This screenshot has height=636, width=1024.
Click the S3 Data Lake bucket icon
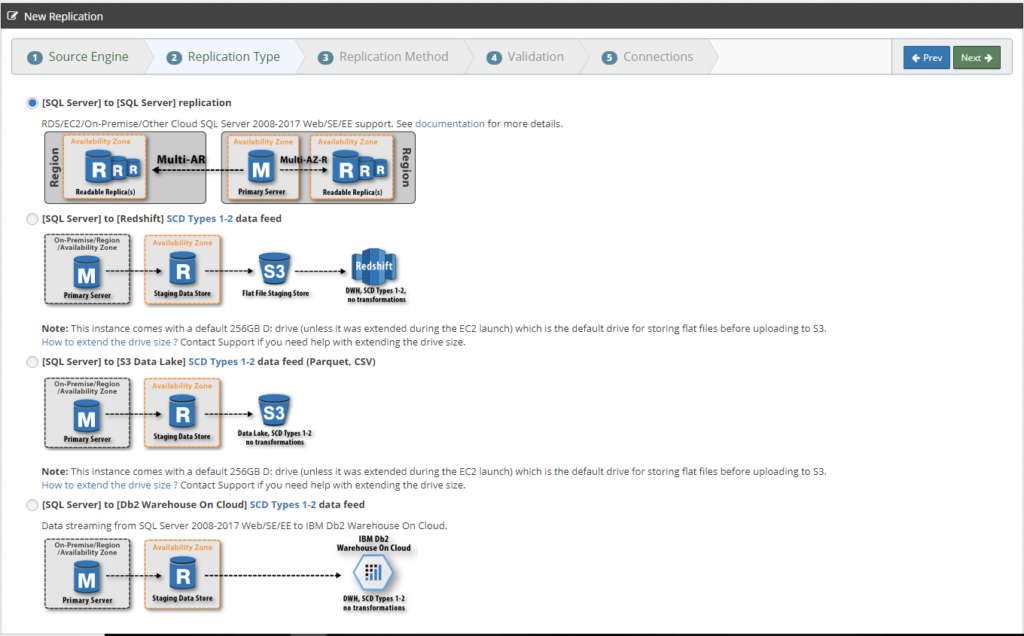tap(274, 411)
